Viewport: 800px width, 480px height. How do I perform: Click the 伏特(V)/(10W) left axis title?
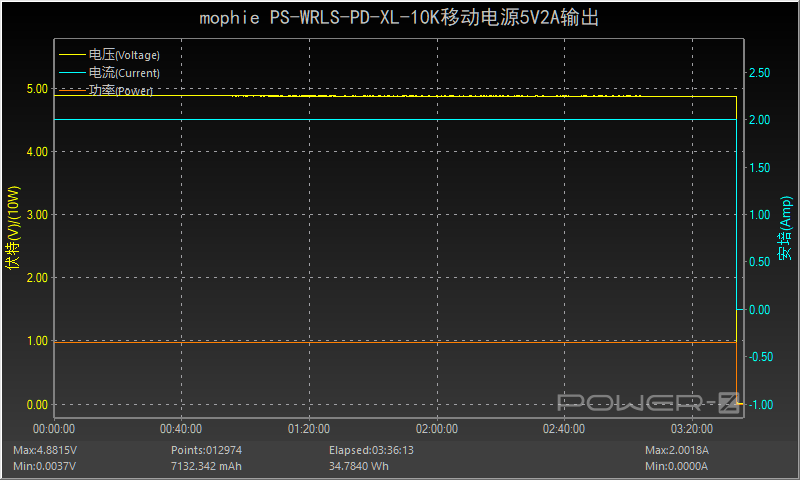pos(13,228)
